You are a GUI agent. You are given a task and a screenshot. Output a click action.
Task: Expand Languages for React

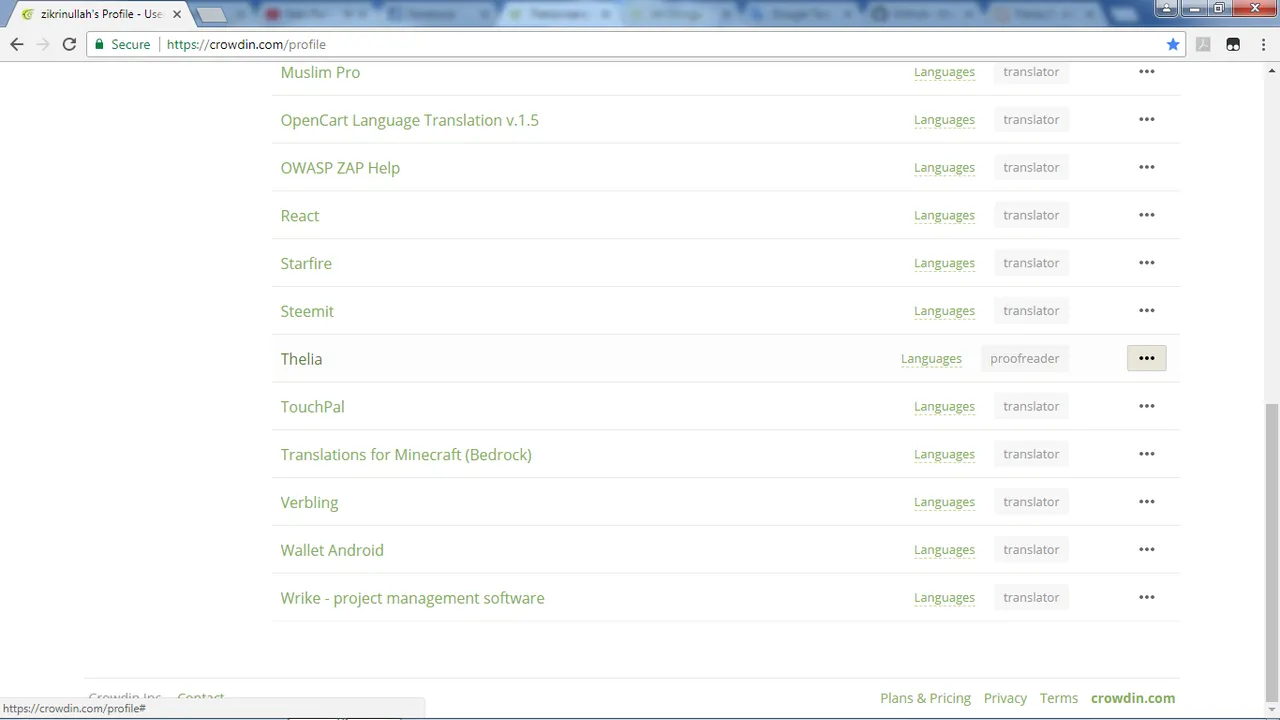(944, 215)
